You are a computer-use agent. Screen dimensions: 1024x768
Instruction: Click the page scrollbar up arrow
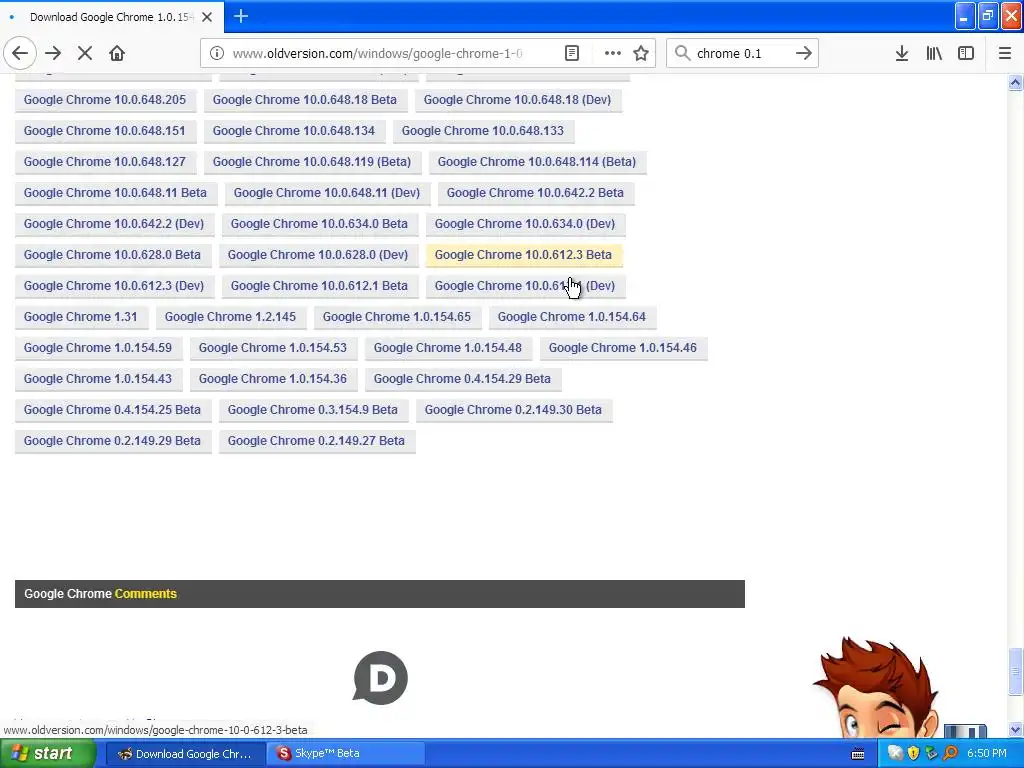(x=1015, y=83)
